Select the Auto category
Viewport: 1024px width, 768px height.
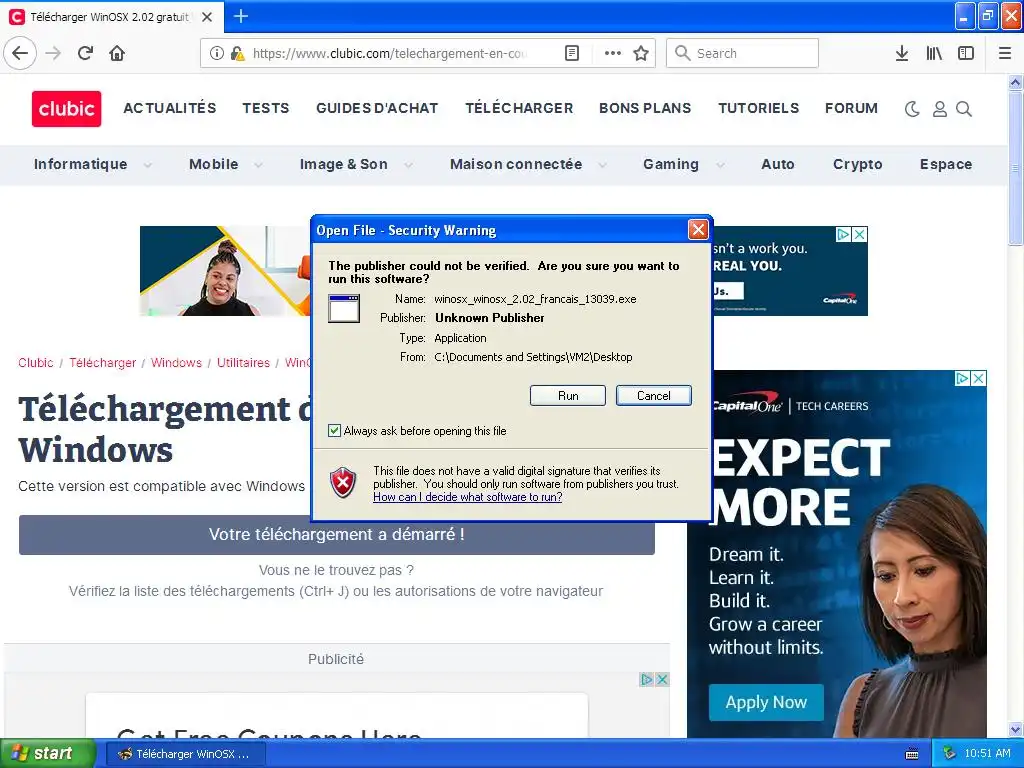[778, 164]
